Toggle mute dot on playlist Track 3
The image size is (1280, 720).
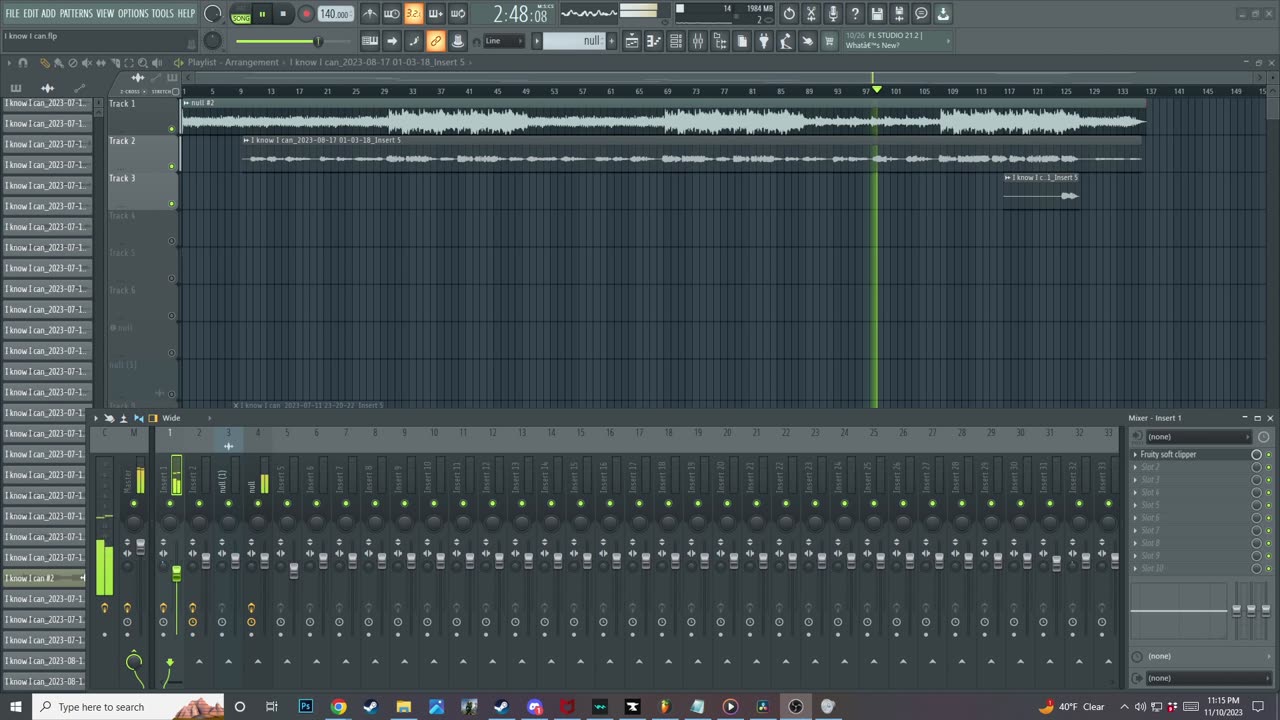172,204
